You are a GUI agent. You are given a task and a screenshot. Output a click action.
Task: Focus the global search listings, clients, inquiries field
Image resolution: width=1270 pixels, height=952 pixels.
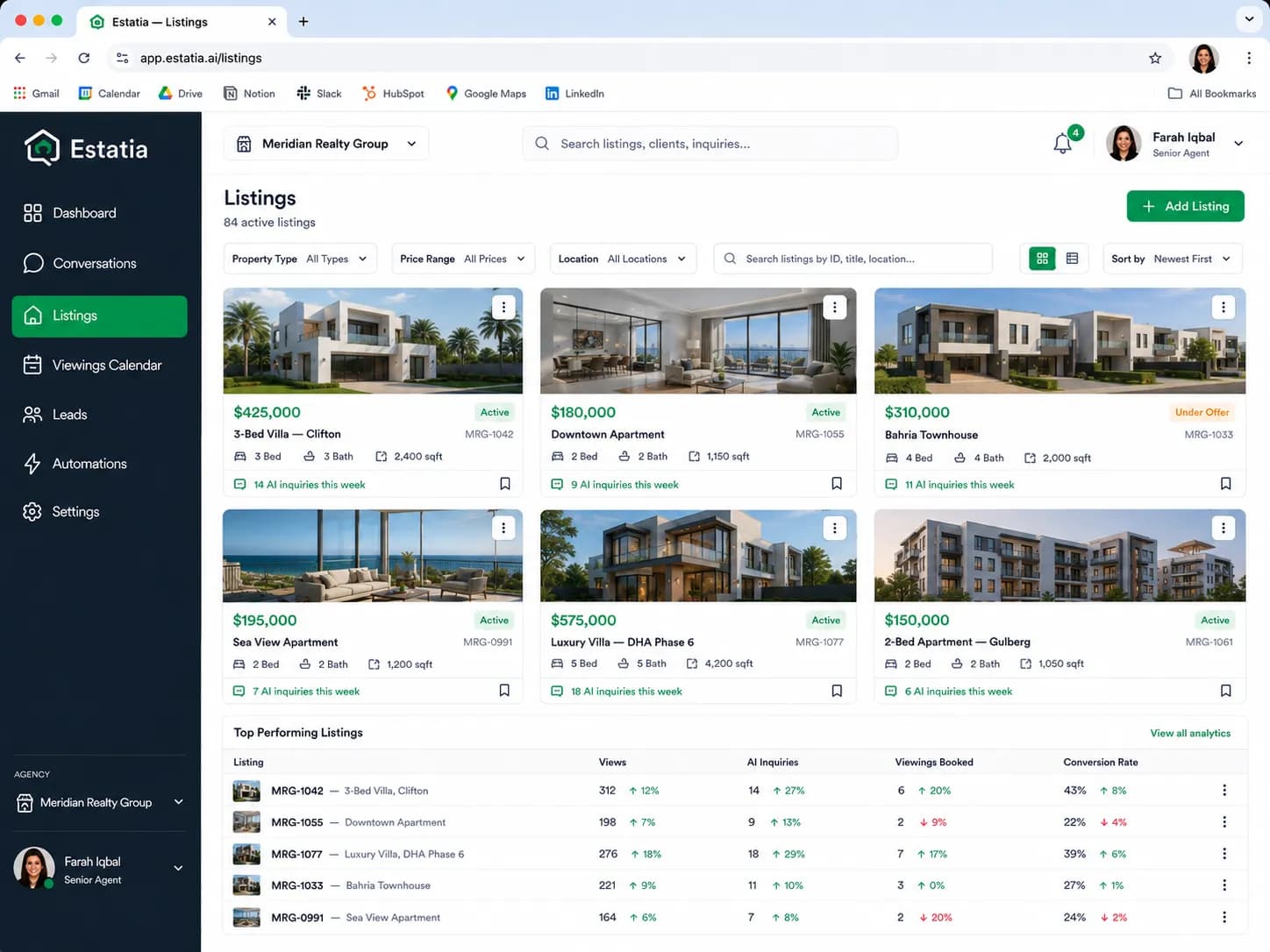[x=710, y=144]
